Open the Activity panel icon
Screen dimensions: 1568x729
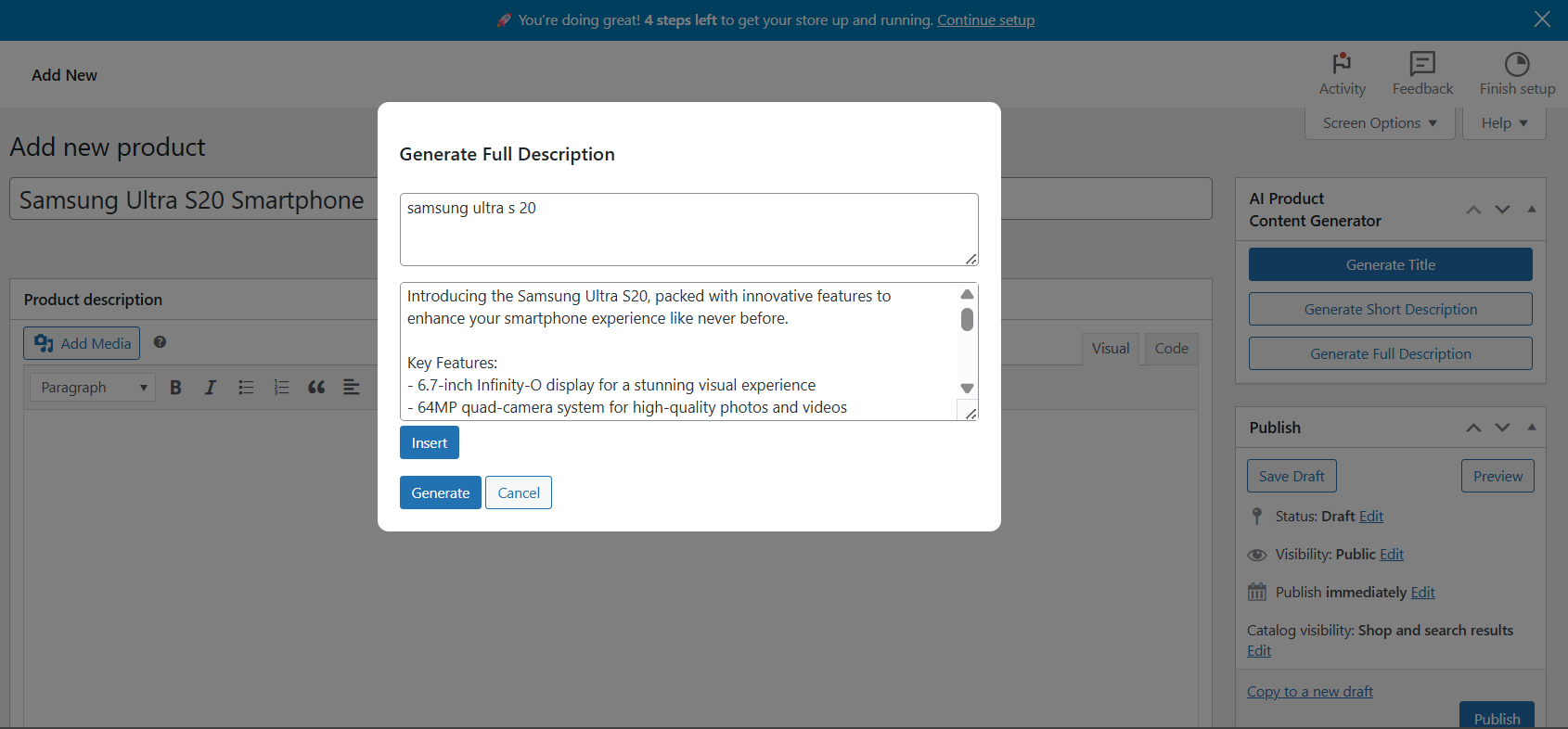1342,64
